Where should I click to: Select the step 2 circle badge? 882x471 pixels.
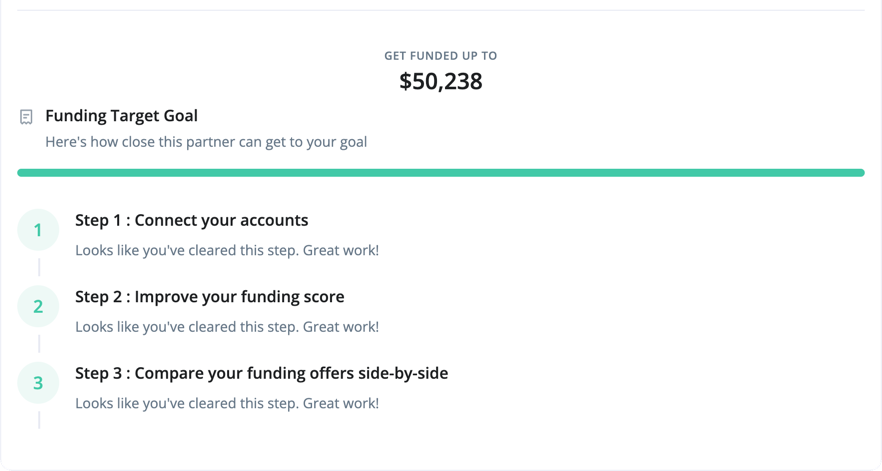click(x=38, y=306)
